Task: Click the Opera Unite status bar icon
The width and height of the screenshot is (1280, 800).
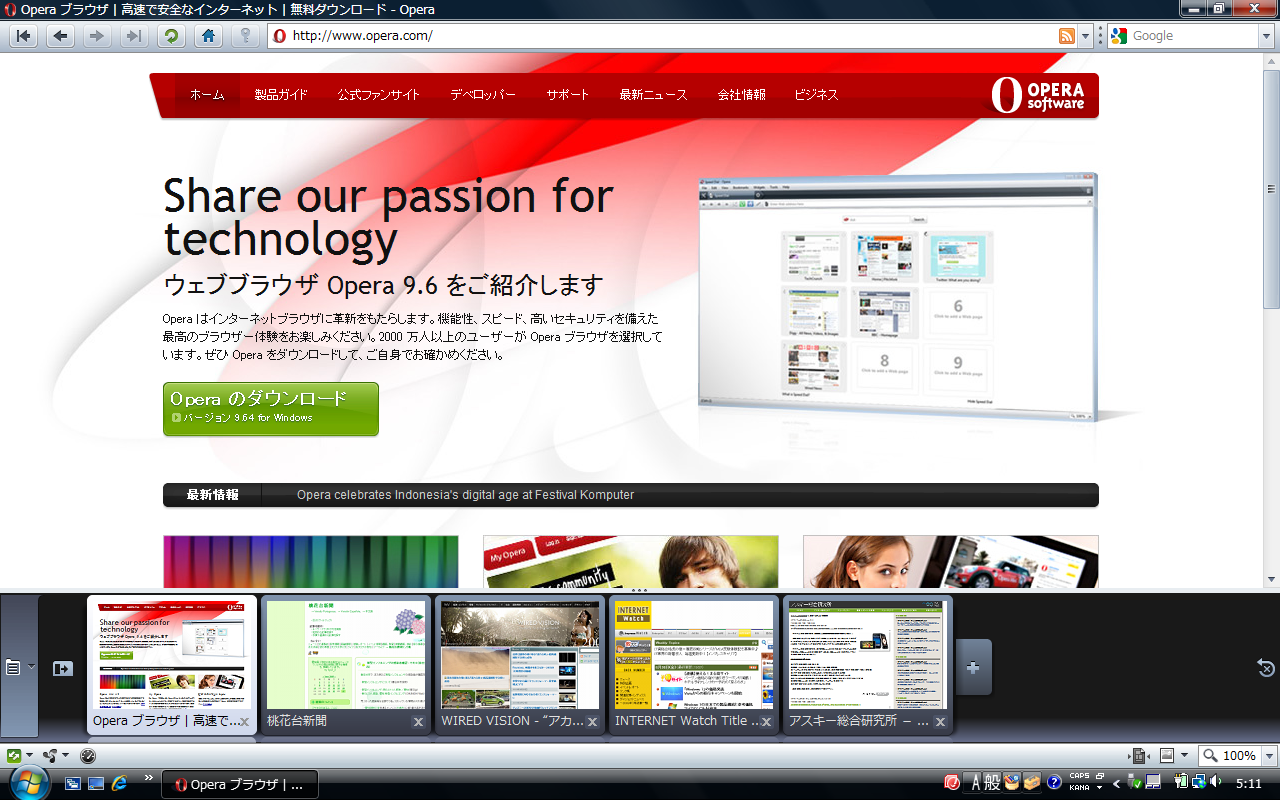Action: point(50,756)
